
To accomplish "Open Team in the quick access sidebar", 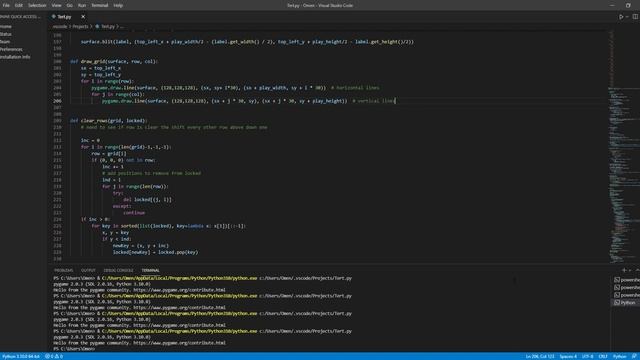I will coord(5,42).
